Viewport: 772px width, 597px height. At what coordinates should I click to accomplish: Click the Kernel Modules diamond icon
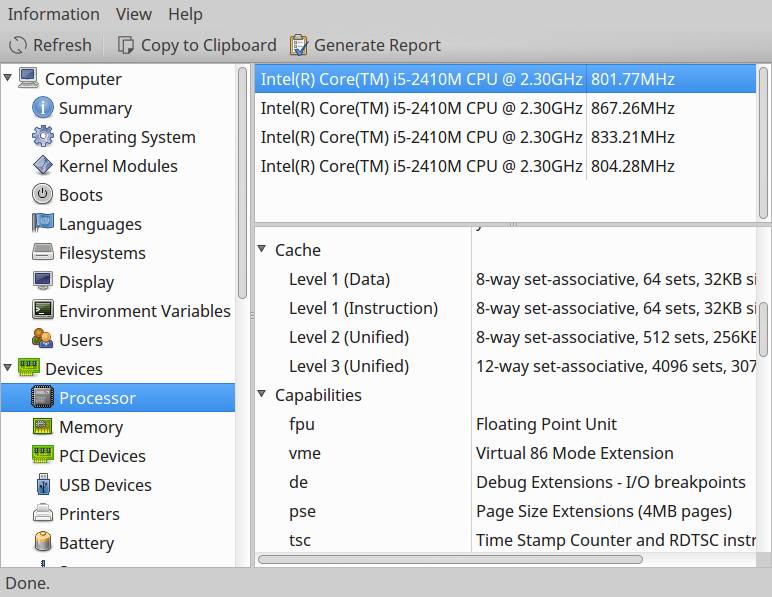(43, 165)
